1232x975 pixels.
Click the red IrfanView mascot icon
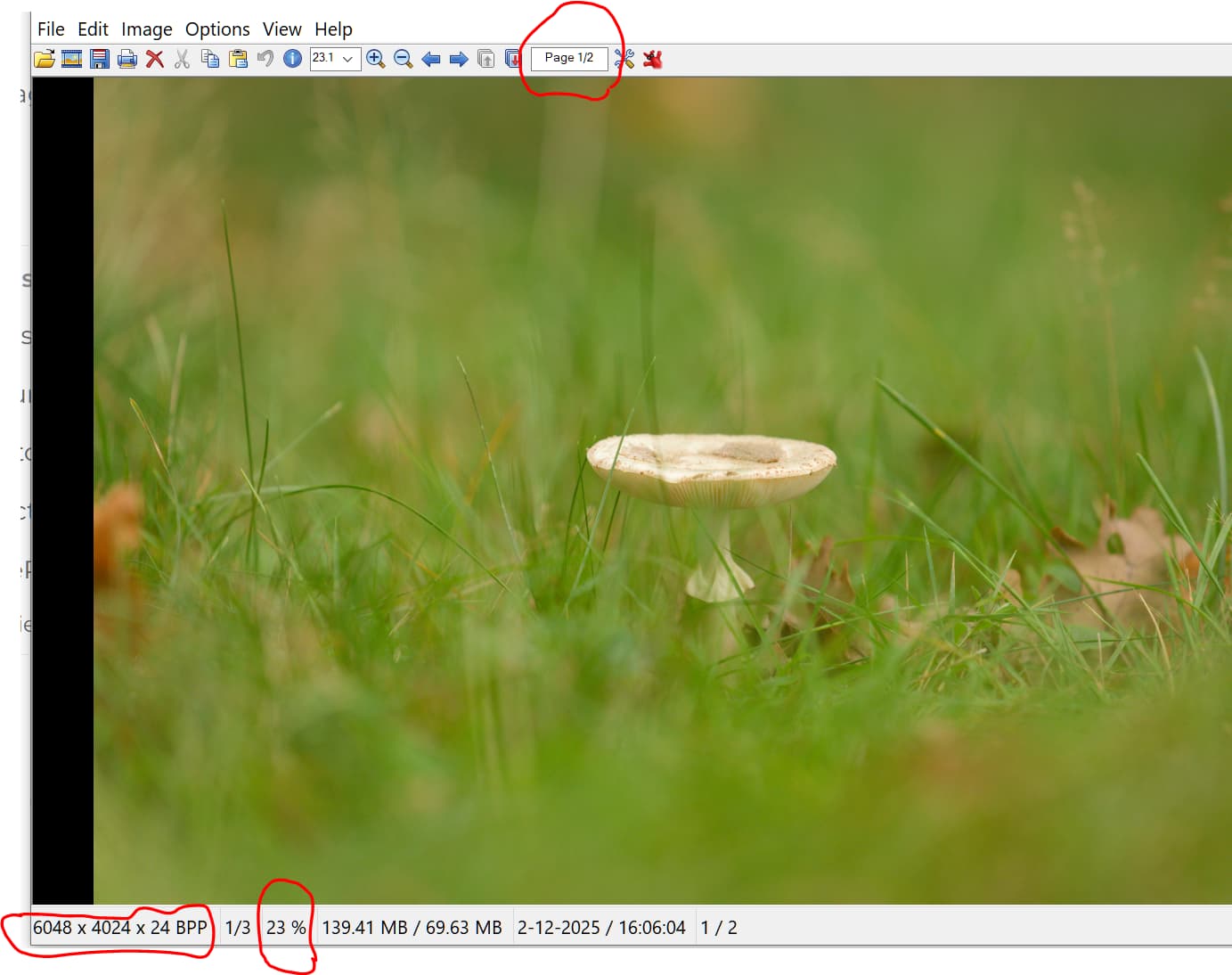[x=653, y=59]
